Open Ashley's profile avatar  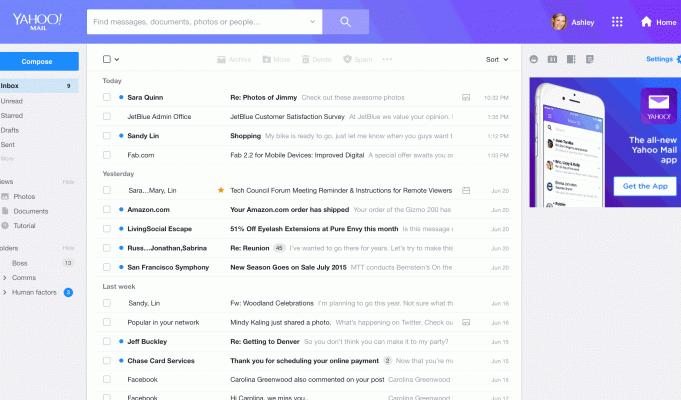pyautogui.click(x=559, y=22)
